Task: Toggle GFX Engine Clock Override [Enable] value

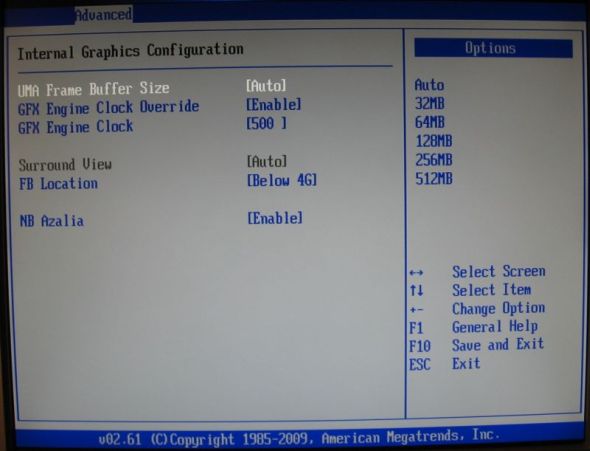Action: (274, 105)
